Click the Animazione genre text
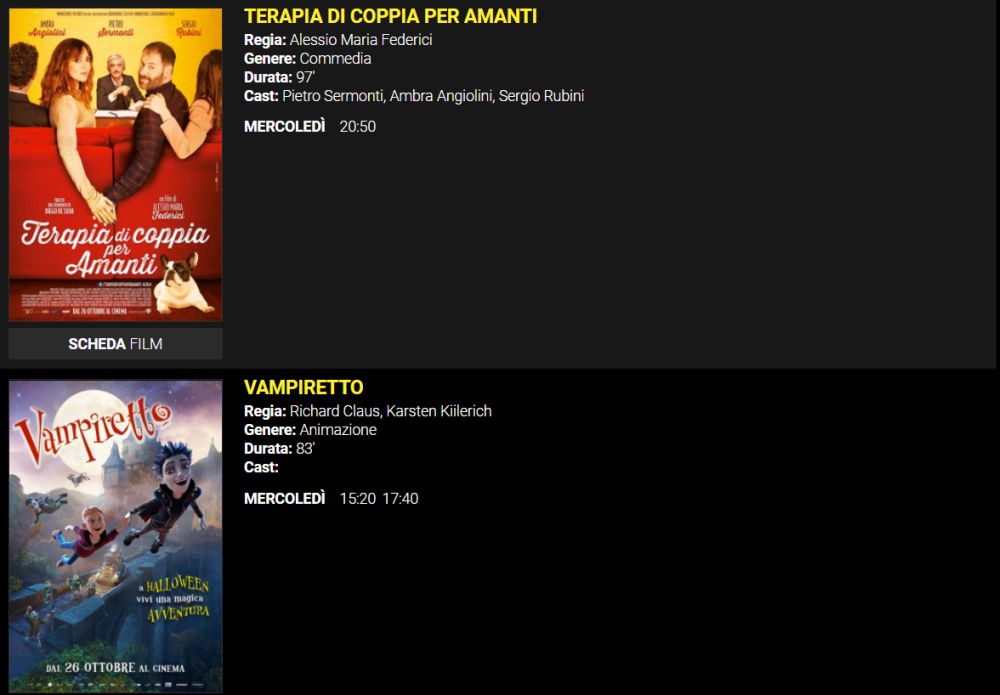Image resolution: width=1000 pixels, height=695 pixels. pos(338,430)
